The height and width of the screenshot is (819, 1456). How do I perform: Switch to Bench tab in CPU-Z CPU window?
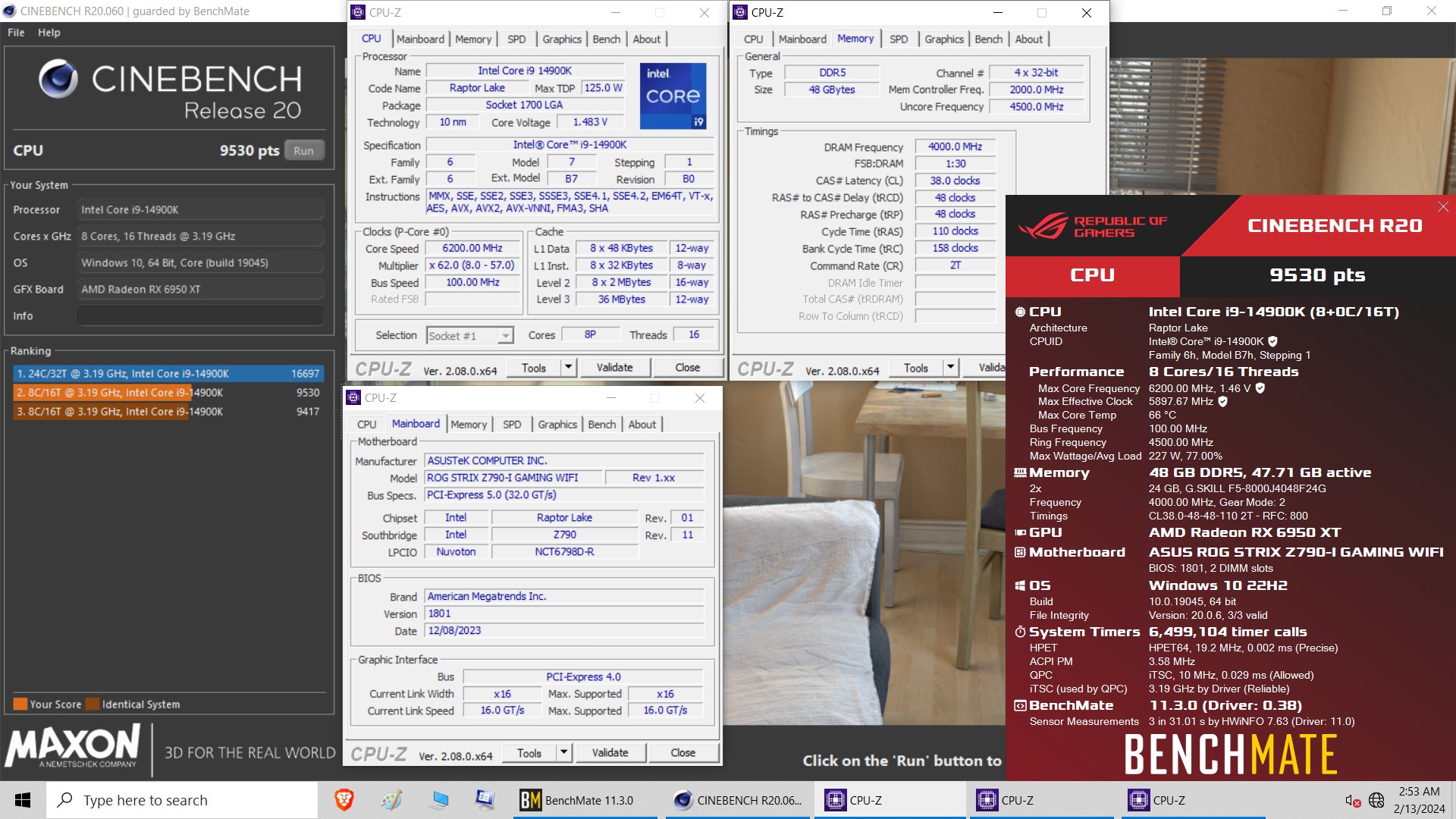607,39
